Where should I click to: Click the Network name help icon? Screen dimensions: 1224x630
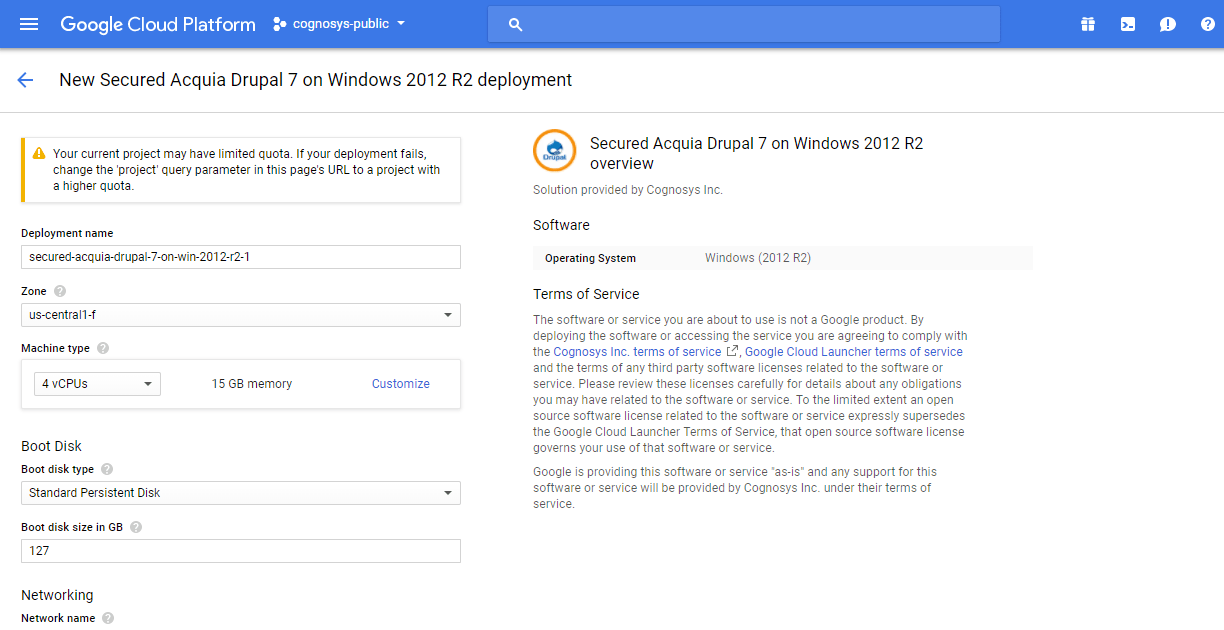[108, 618]
